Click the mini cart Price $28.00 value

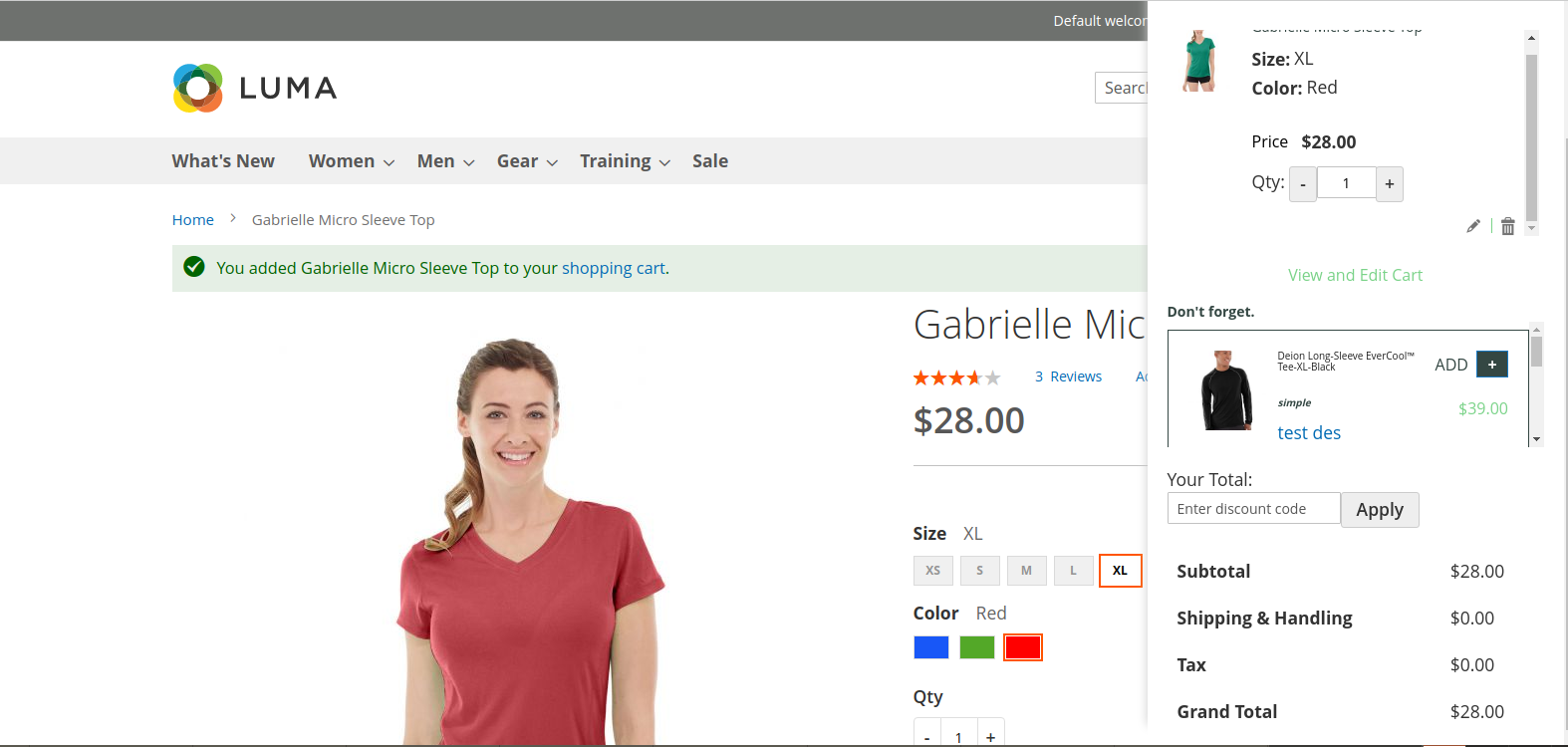[x=1328, y=142]
